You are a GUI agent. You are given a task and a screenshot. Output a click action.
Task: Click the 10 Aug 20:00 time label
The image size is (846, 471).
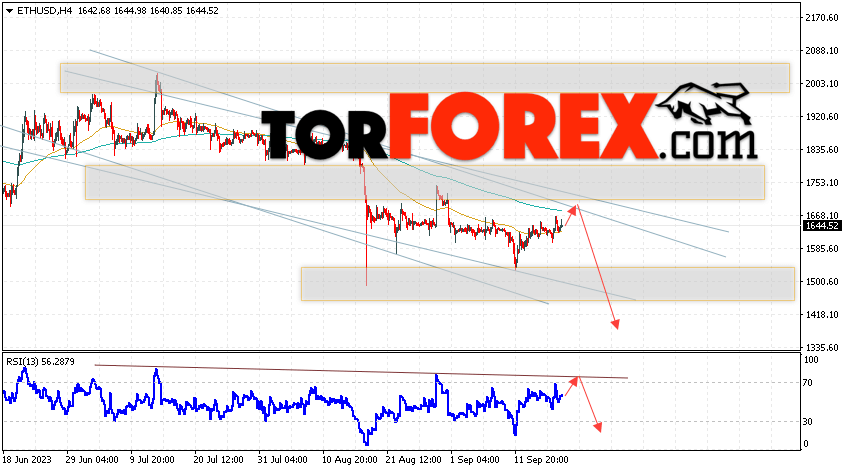(349, 460)
